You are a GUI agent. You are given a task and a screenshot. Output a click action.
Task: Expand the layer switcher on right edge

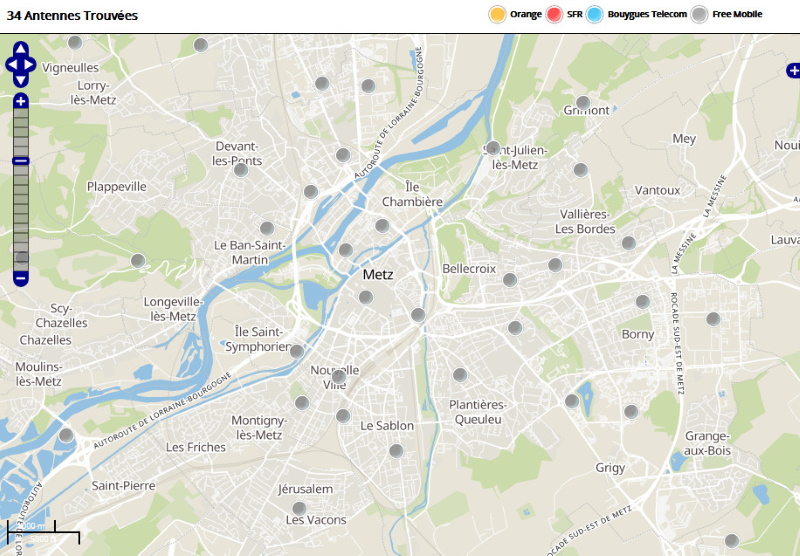click(793, 70)
